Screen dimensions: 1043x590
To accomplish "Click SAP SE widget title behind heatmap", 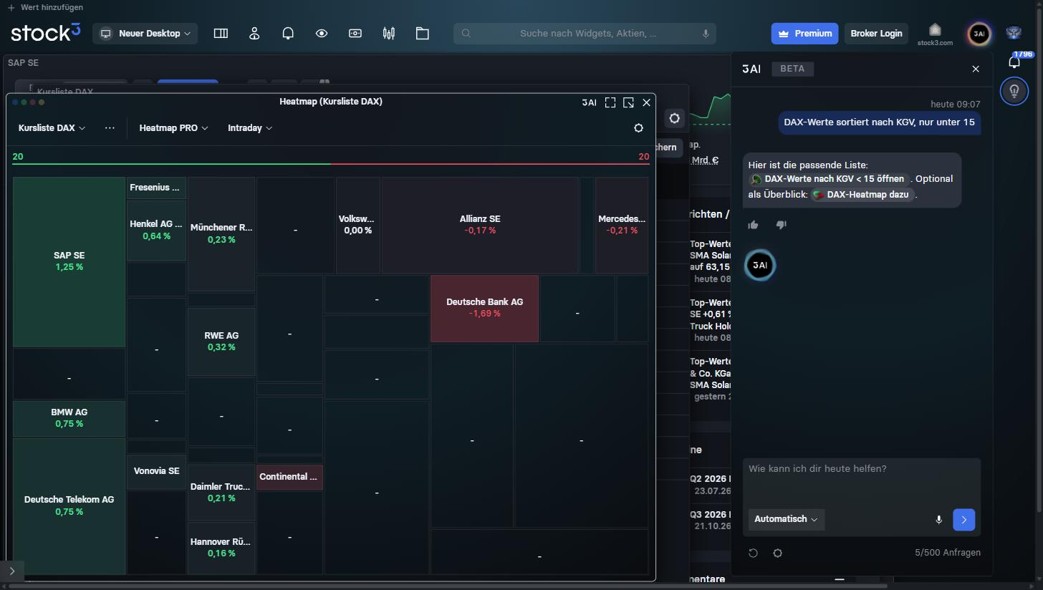I will [23, 63].
